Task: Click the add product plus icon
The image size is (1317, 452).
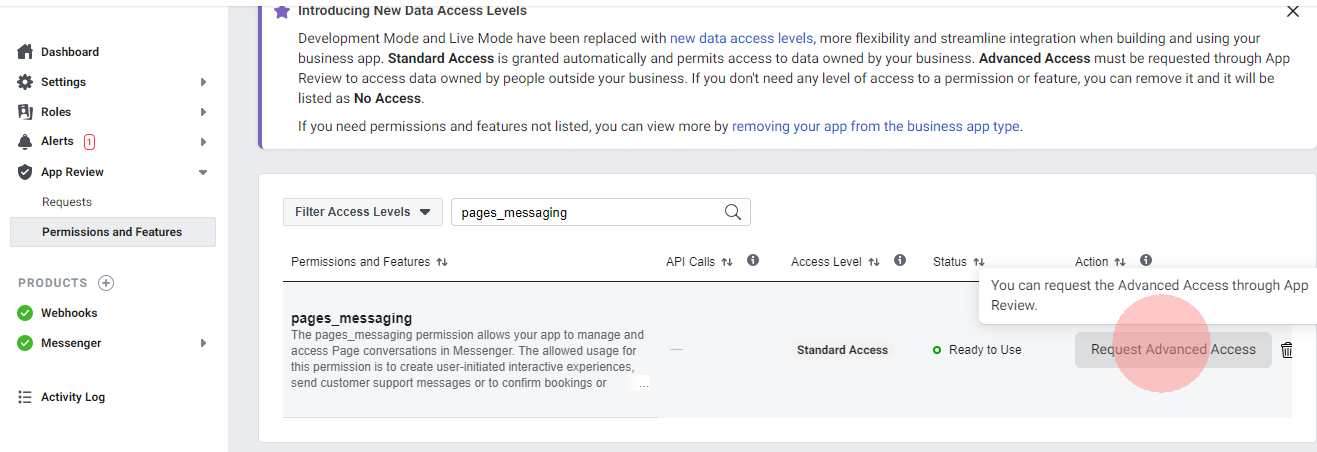Action: (106, 283)
